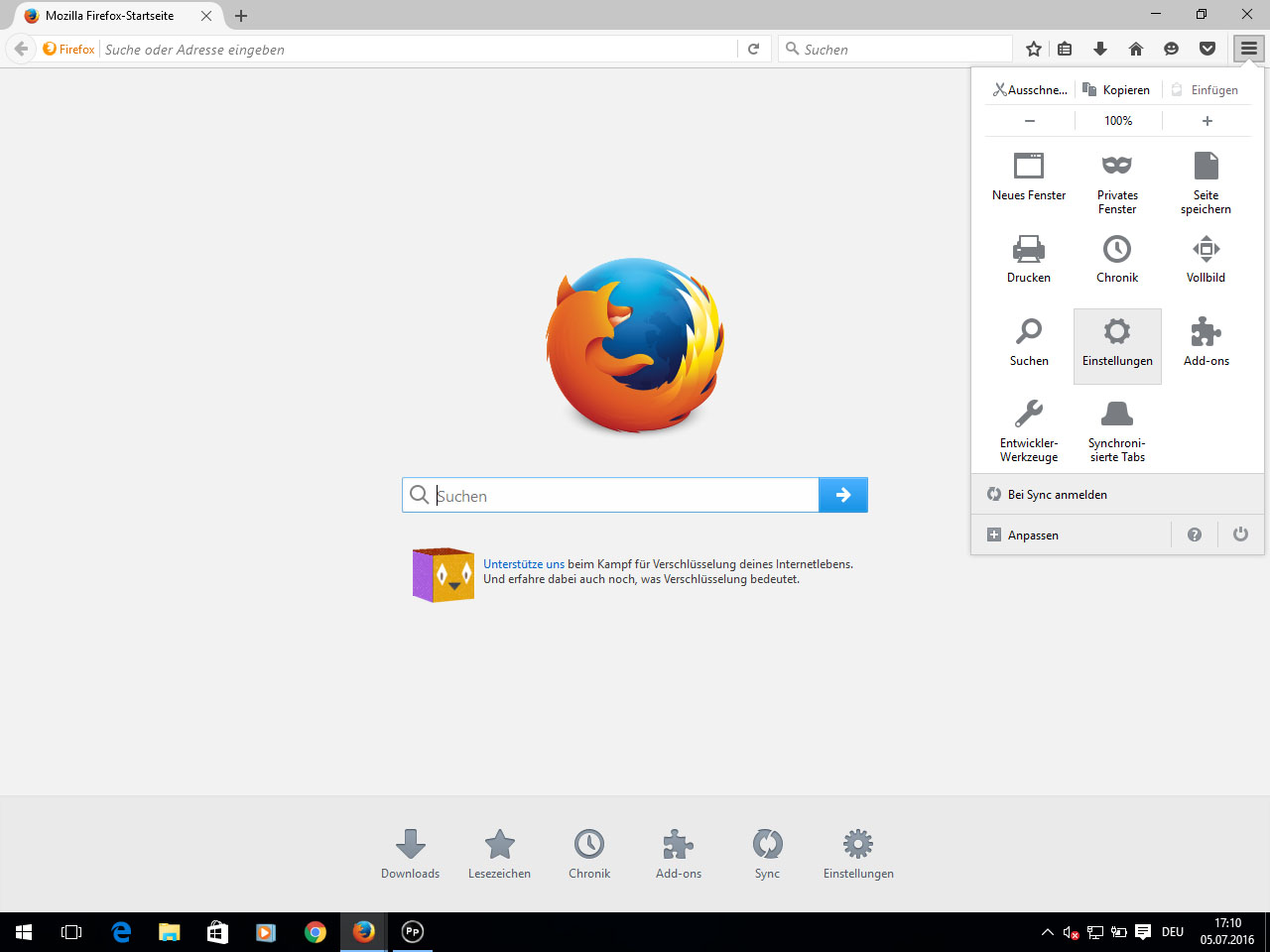
Task: Open Chronik clock icon in menu panel
Action: click(1117, 260)
